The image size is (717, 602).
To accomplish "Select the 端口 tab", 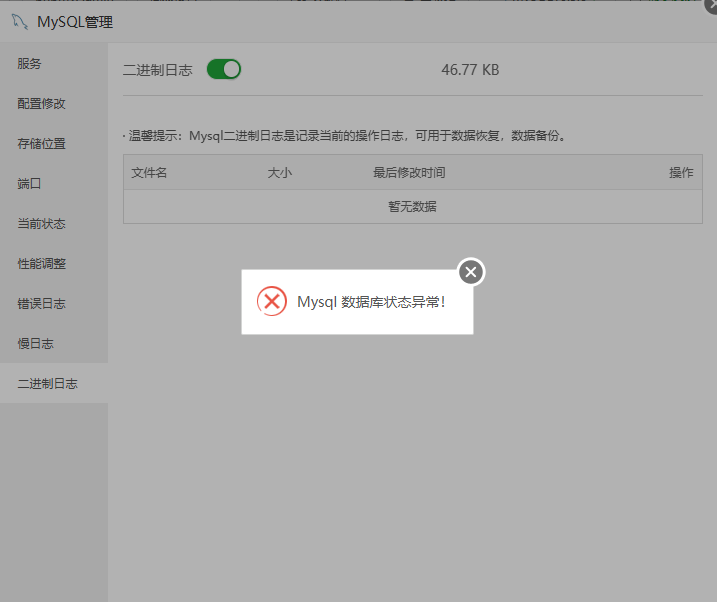I will pos(54,184).
